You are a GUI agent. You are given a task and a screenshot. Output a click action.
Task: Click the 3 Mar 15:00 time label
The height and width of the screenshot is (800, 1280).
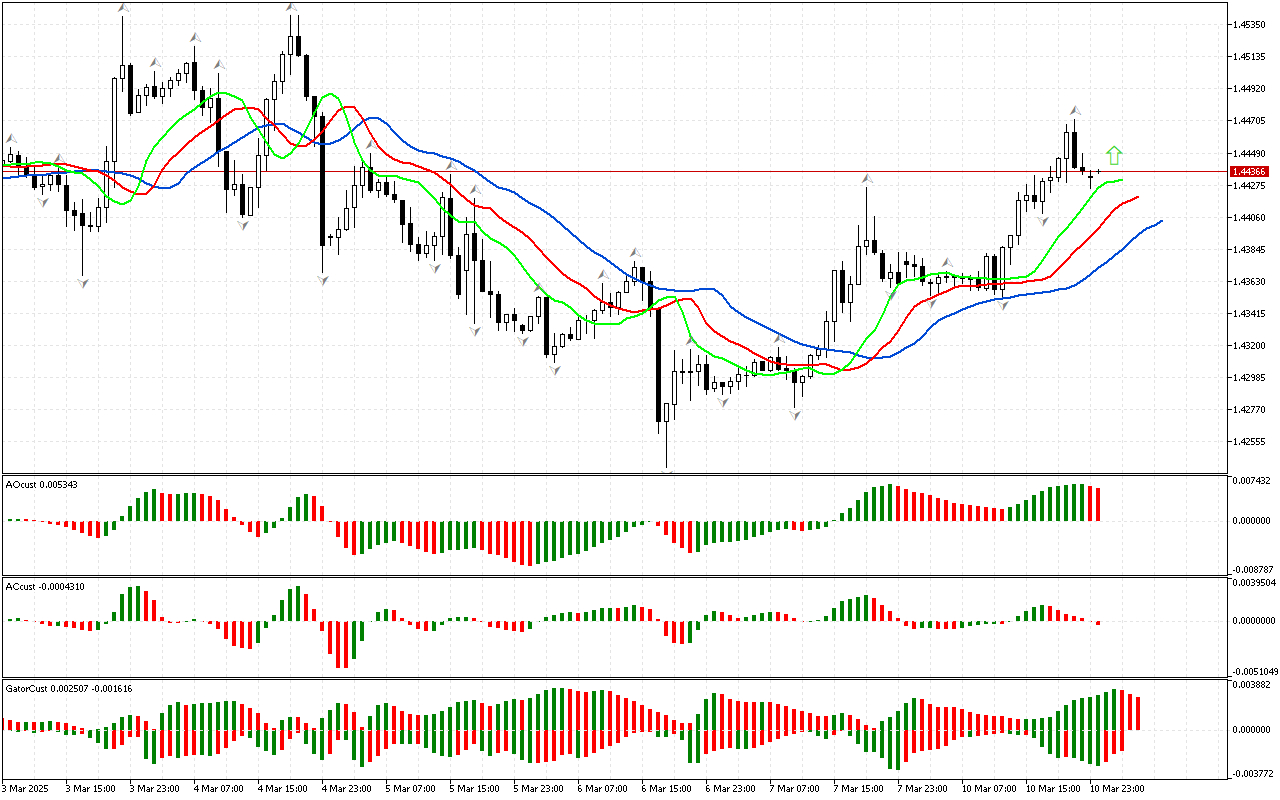point(92,788)
